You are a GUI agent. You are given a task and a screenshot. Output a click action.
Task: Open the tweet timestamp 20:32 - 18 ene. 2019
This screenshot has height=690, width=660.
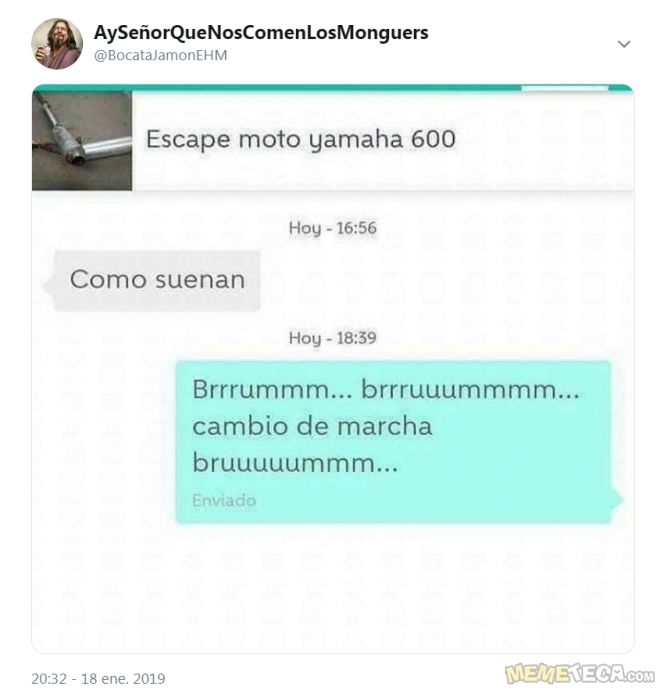point(98,678)
